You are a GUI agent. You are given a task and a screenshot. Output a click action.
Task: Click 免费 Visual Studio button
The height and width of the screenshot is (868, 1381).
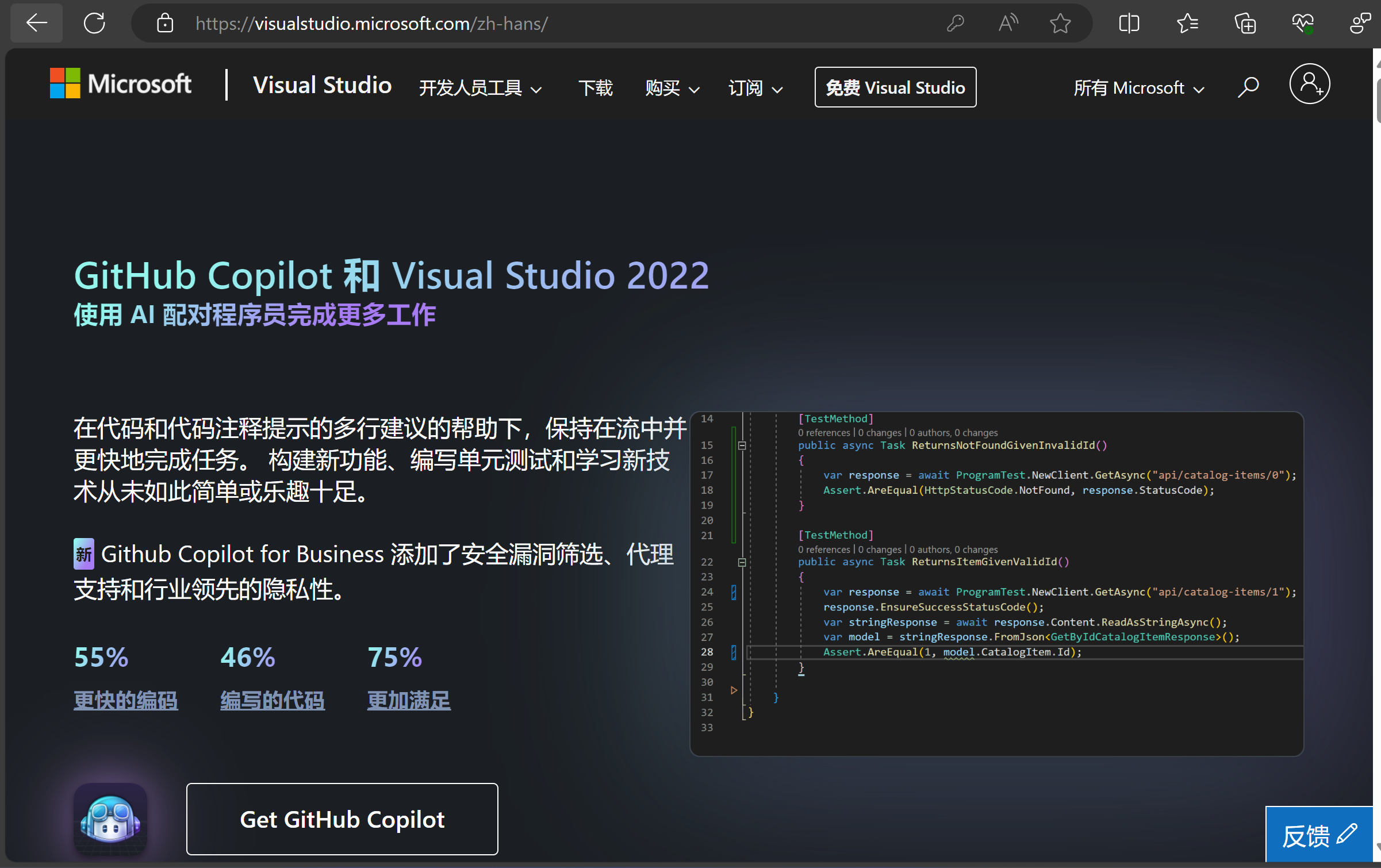895,87
